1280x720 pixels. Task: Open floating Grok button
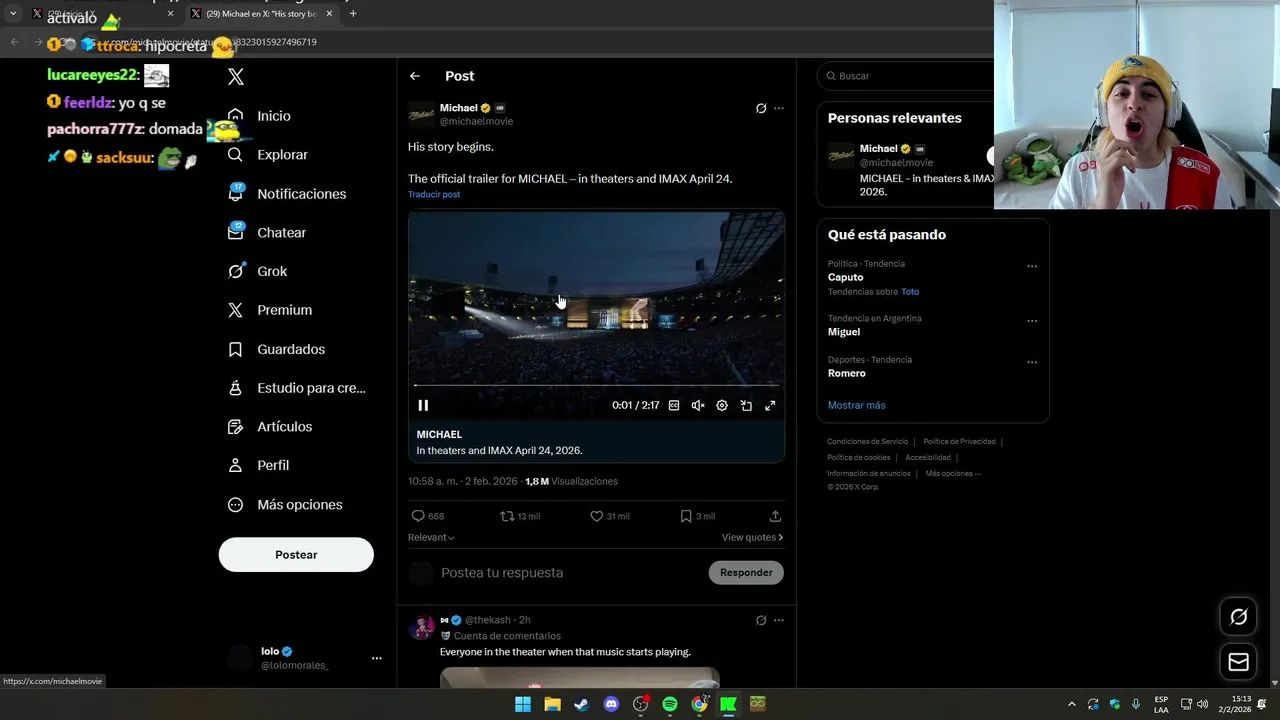1239,617
